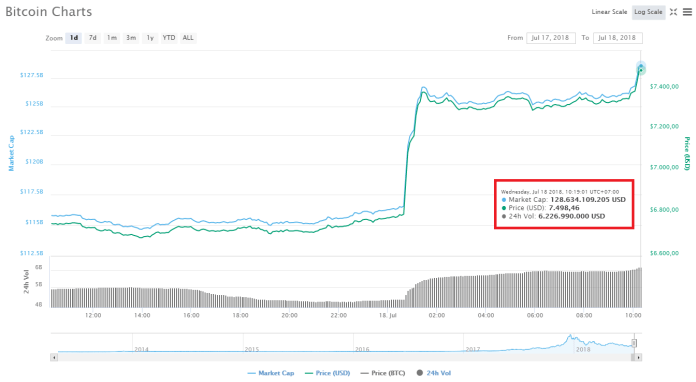Switch to Log Scale
This screenshot has width=696, height=382.
(648, 12)
